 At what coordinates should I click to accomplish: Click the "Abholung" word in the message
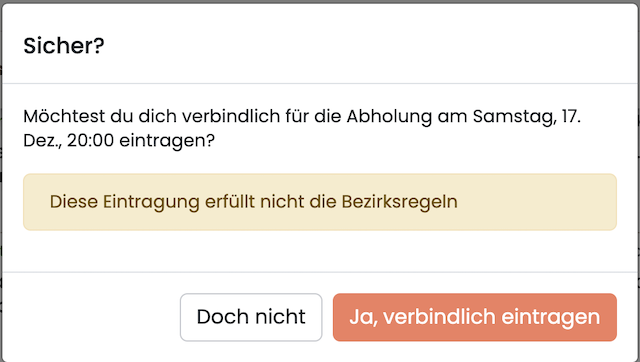389,116
